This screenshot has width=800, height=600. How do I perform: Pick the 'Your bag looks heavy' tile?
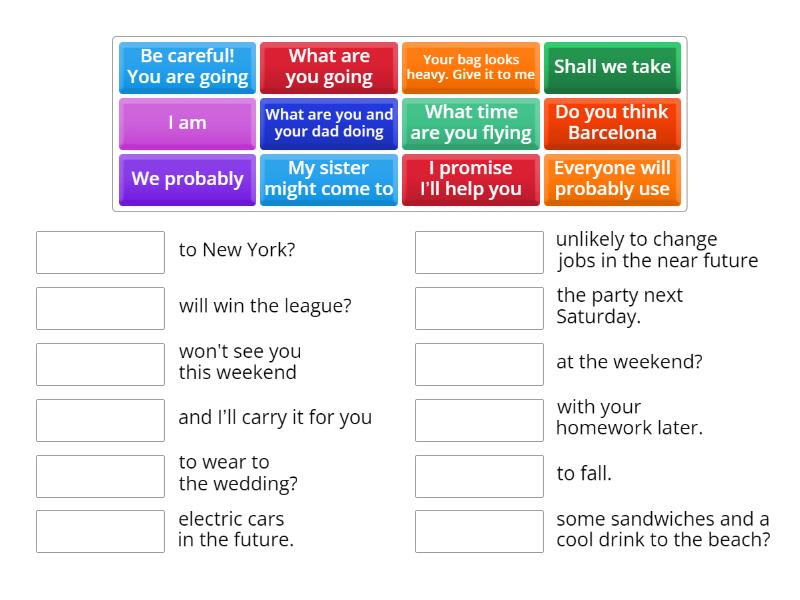[471, 67]
